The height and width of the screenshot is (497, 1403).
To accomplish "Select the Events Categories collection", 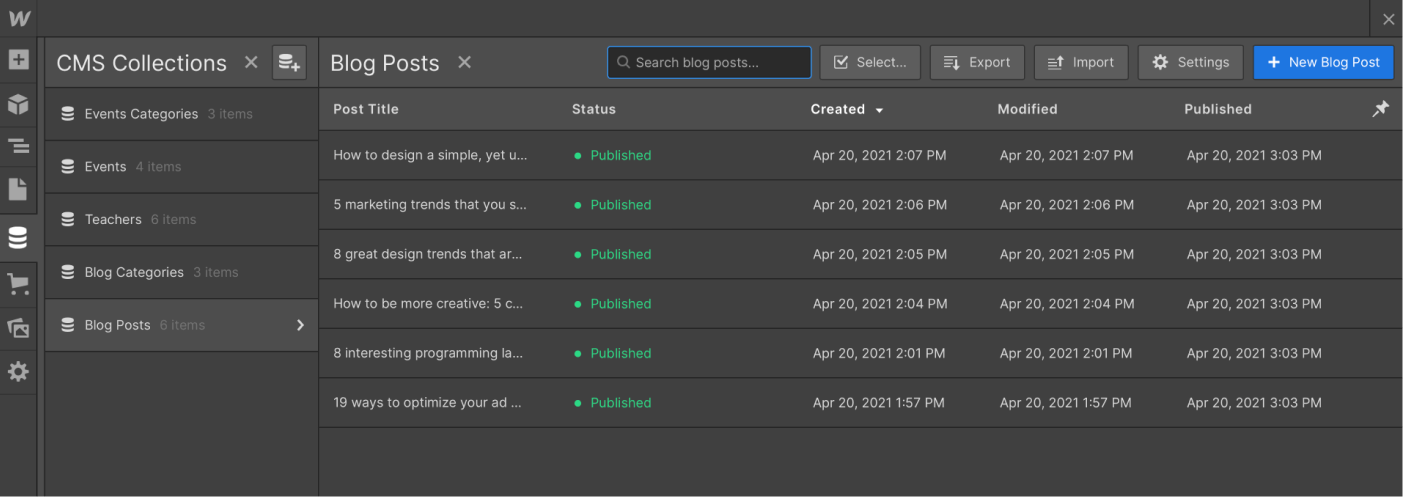I will point(181,114).
